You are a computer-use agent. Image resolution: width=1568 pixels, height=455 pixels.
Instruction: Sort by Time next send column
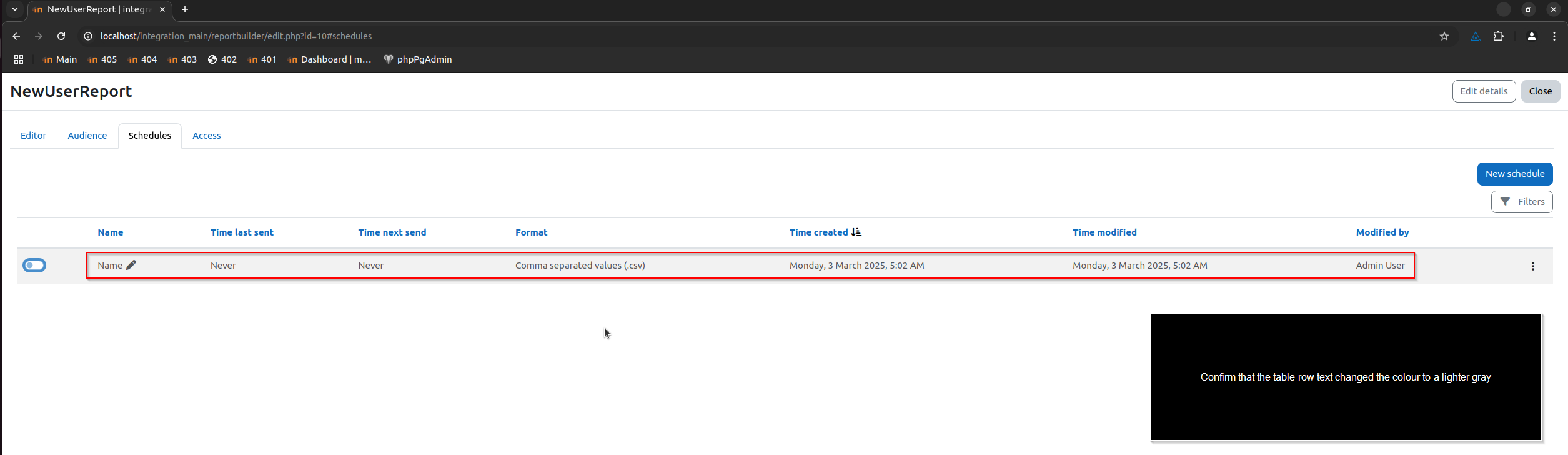click(392, 232)
